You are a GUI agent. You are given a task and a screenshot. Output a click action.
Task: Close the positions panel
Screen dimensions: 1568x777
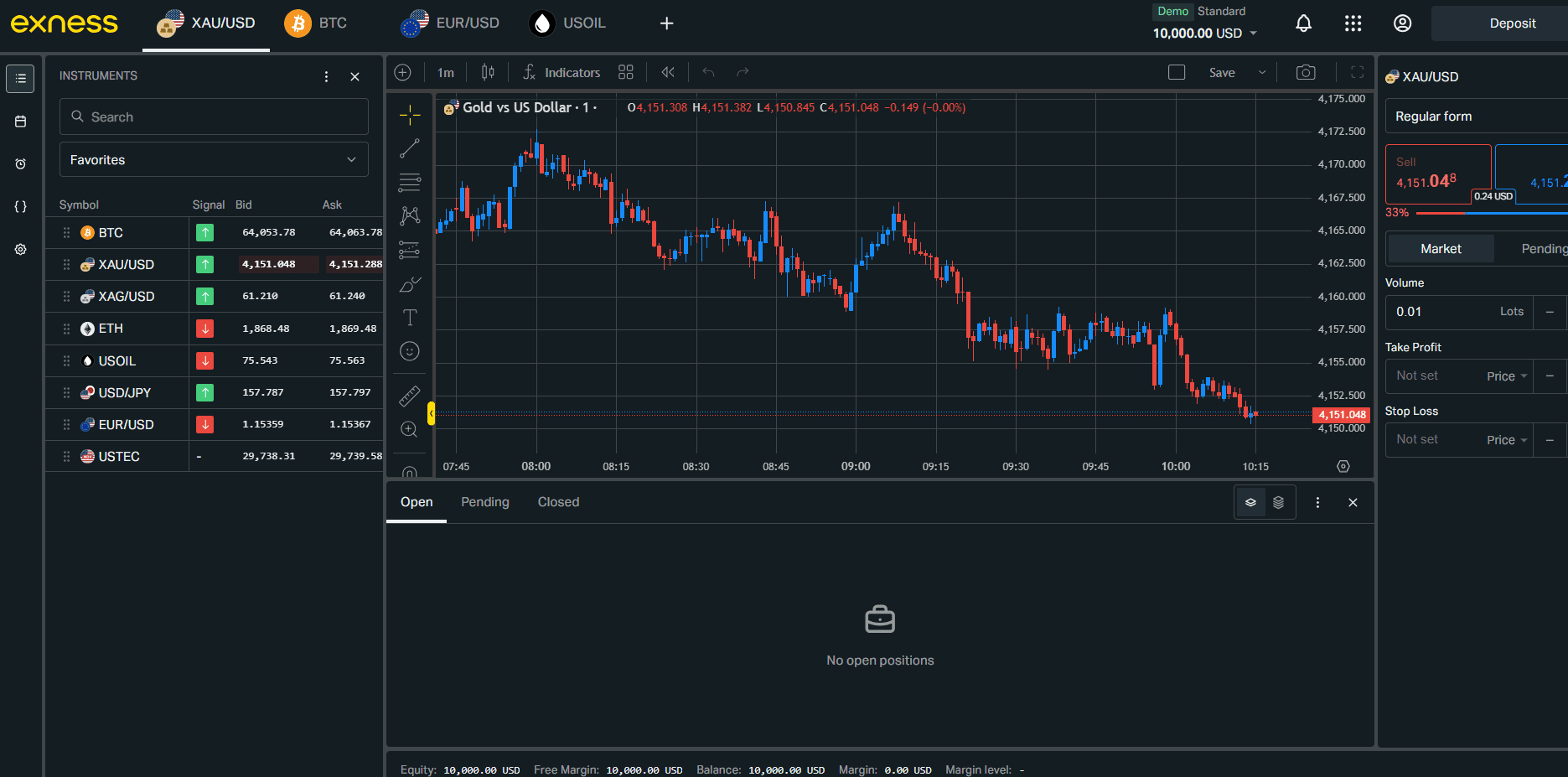click(x=1353, y=502)
